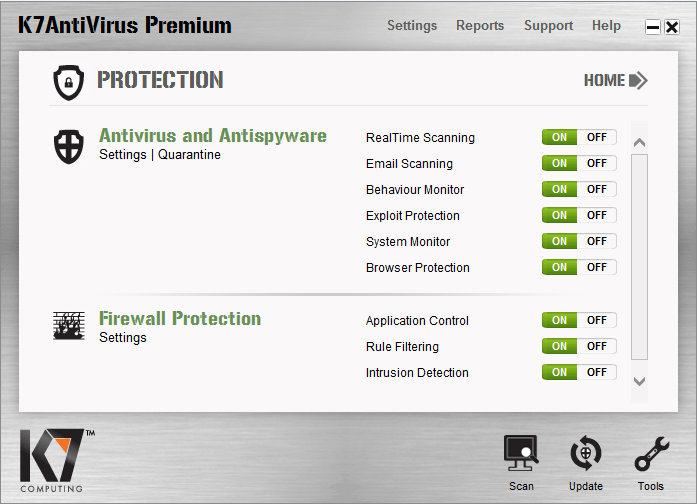Open the Scan monitor icon

(x=521, y=453)
